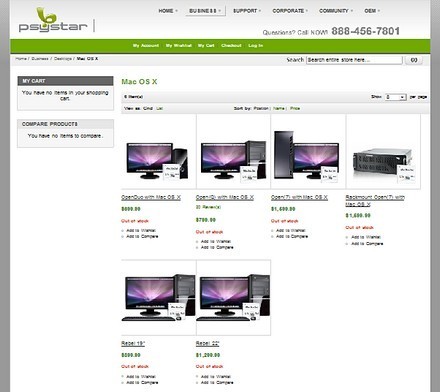Focus the search entire store field
This screenshot has width=440, height=392.
pyautogui.click(x=354, y=60)
